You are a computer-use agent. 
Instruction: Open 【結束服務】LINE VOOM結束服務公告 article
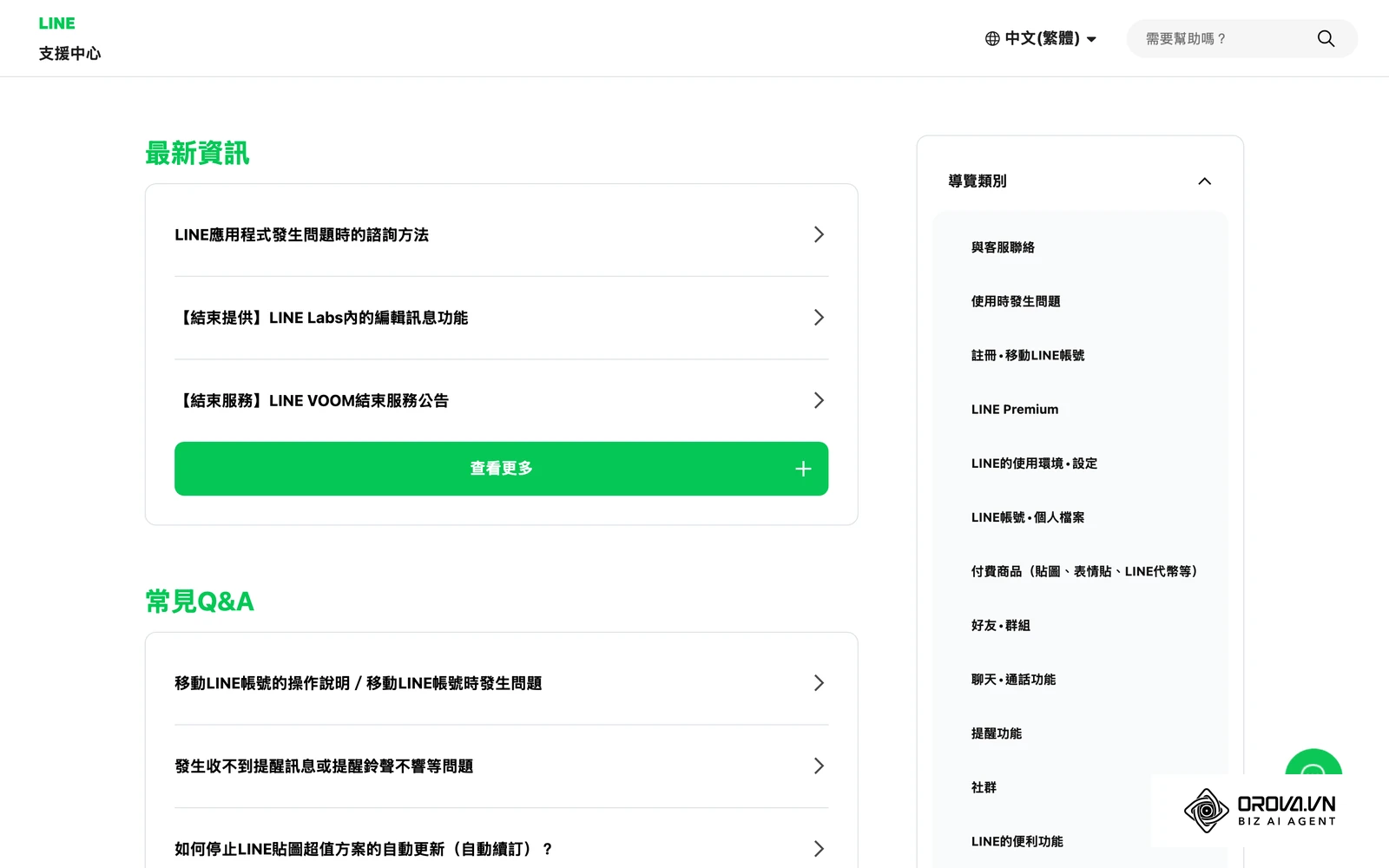[x=501, y=400]
